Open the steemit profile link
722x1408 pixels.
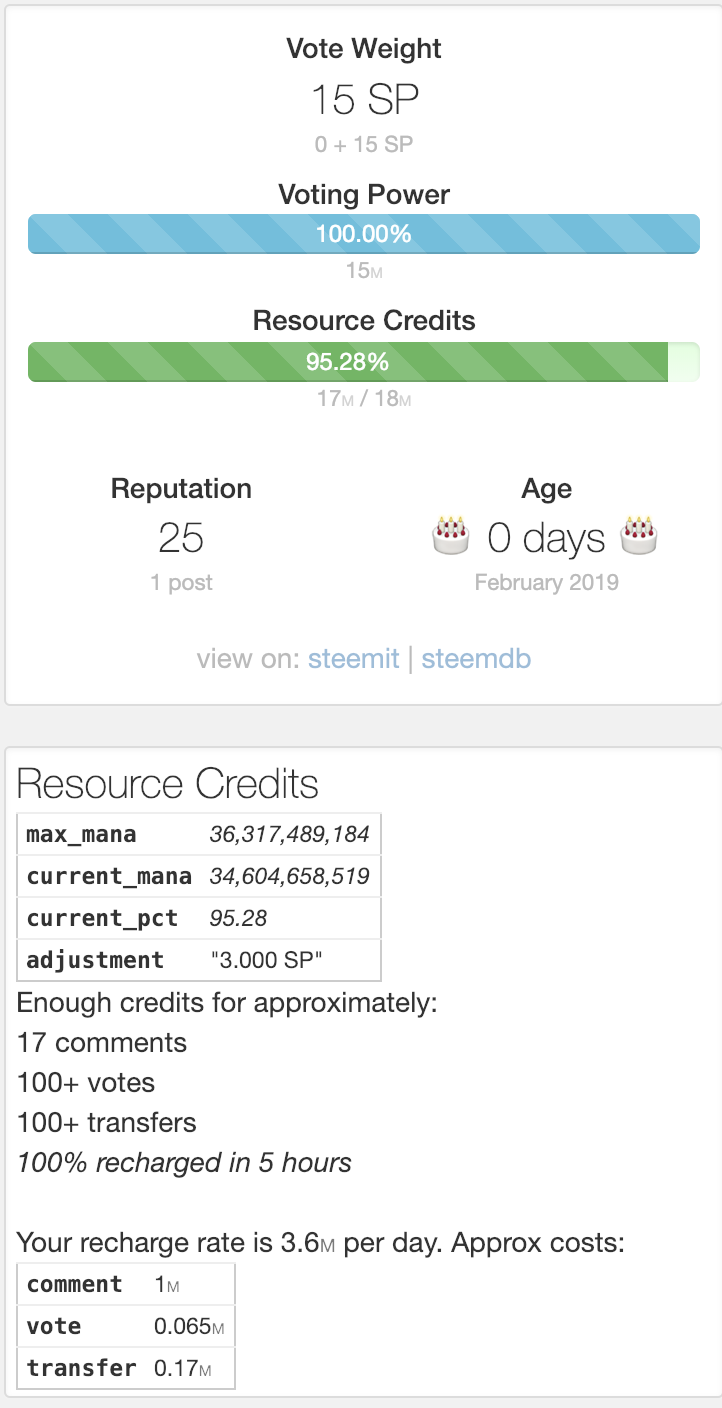point(353,659)
